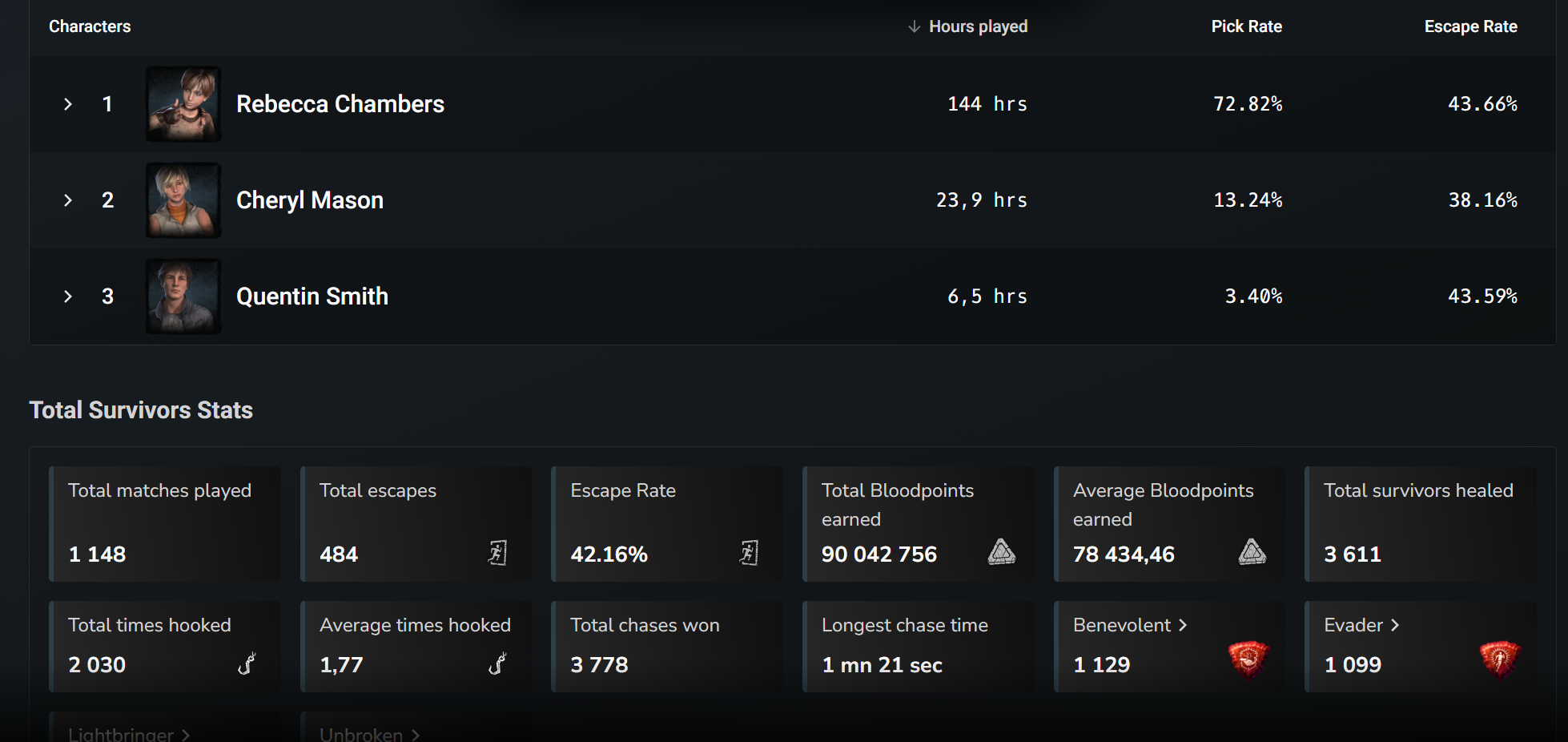Sort table by Hours played column
The height and width of the screenshot is (742, 1568).
[978, 26]
